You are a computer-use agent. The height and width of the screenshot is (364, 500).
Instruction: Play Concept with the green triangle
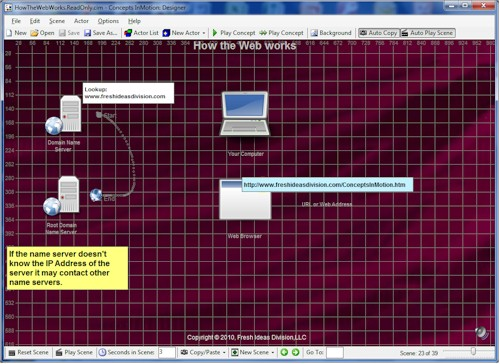coord(234,33)
